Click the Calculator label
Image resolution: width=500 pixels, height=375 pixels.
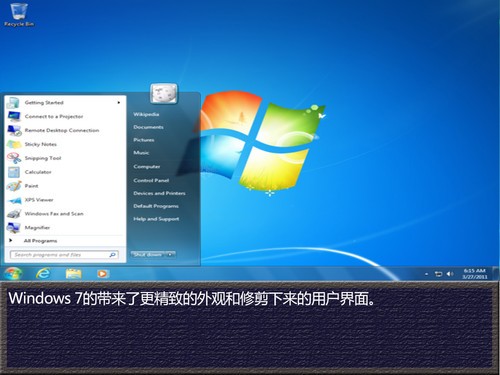(38, 172)
